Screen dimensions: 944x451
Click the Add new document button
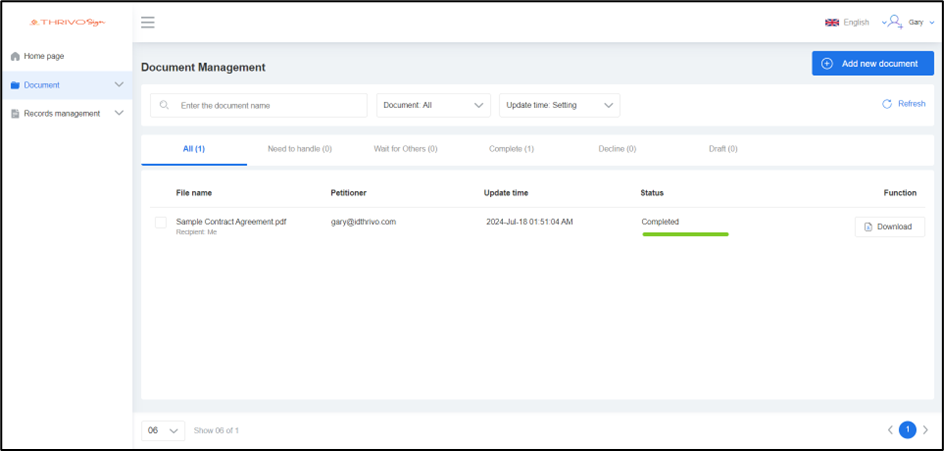[872, 63]
